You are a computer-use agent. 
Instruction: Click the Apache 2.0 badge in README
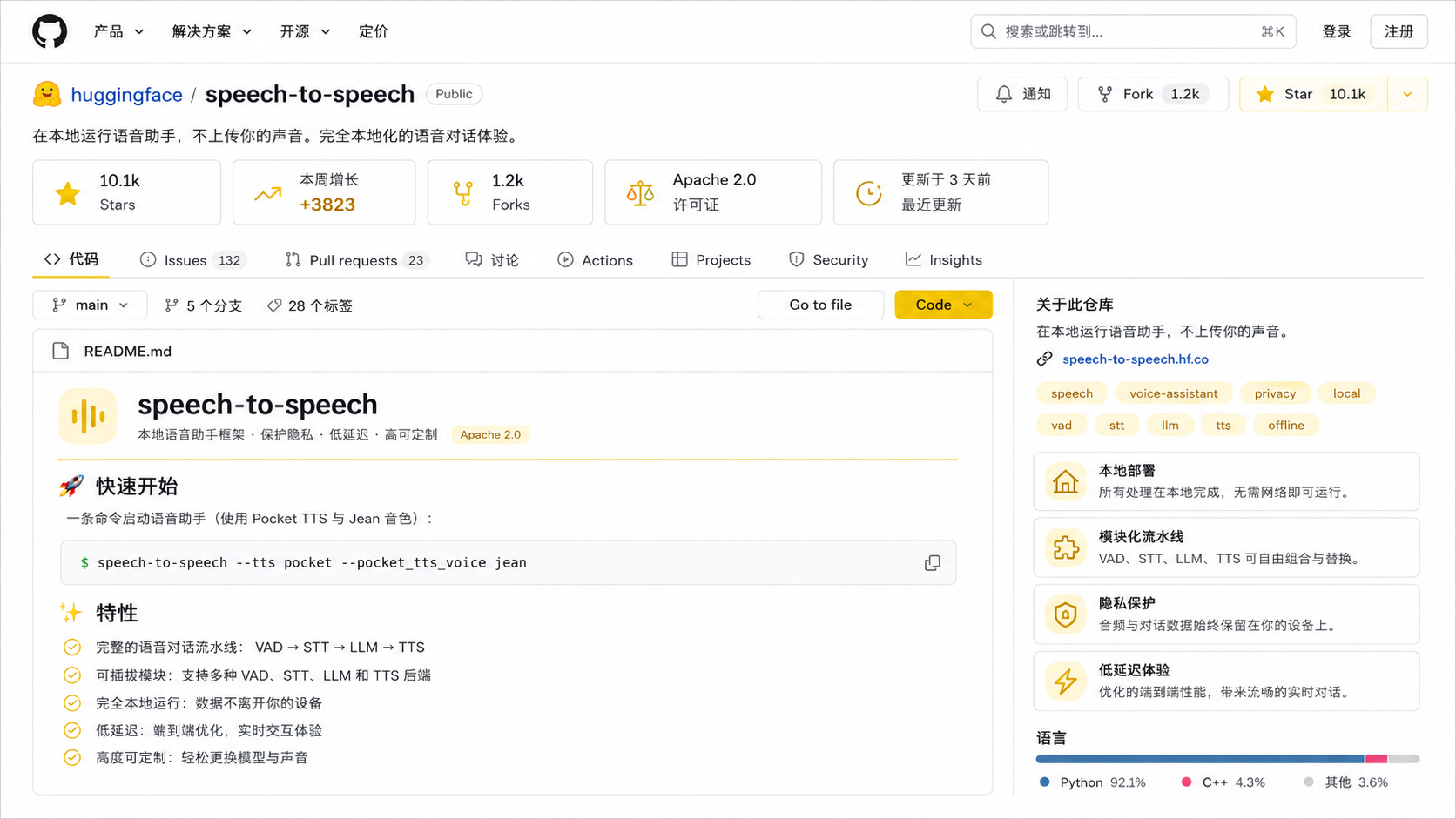(x=490, y=434)
